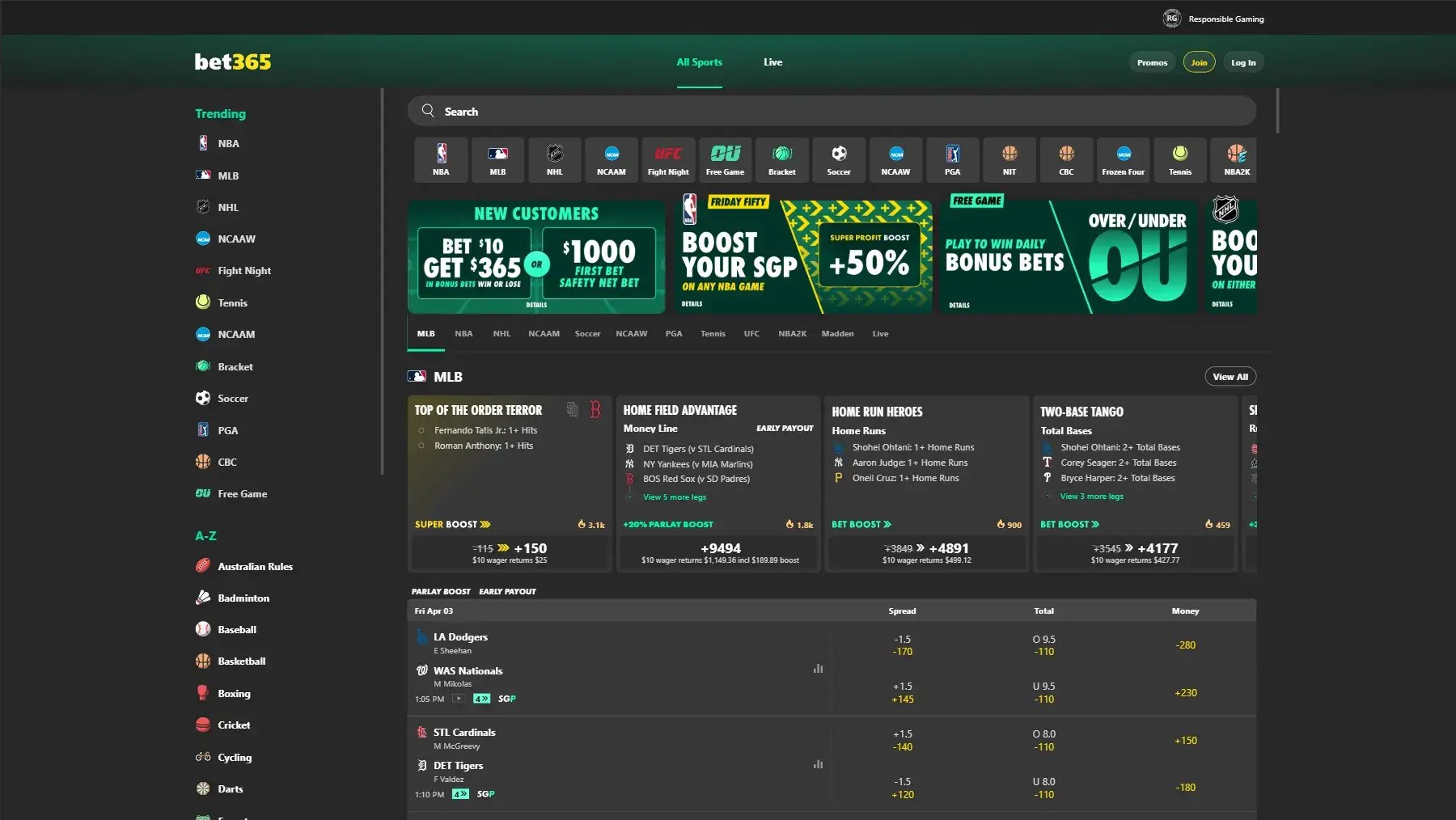This screenshot has height=820, width=1456.
Task: Open SGP for Dodgers vs Nationals
Action: tap(507, 699)
